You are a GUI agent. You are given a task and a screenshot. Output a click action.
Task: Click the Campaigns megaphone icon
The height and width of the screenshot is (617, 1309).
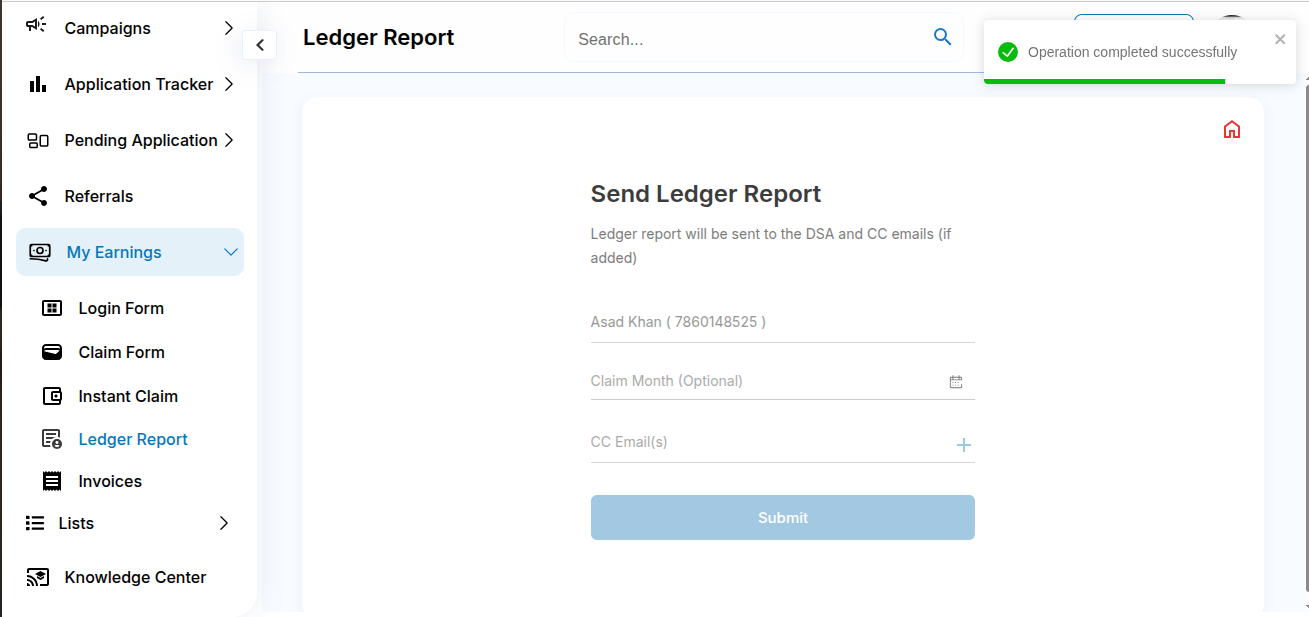[x=37, y=26]
